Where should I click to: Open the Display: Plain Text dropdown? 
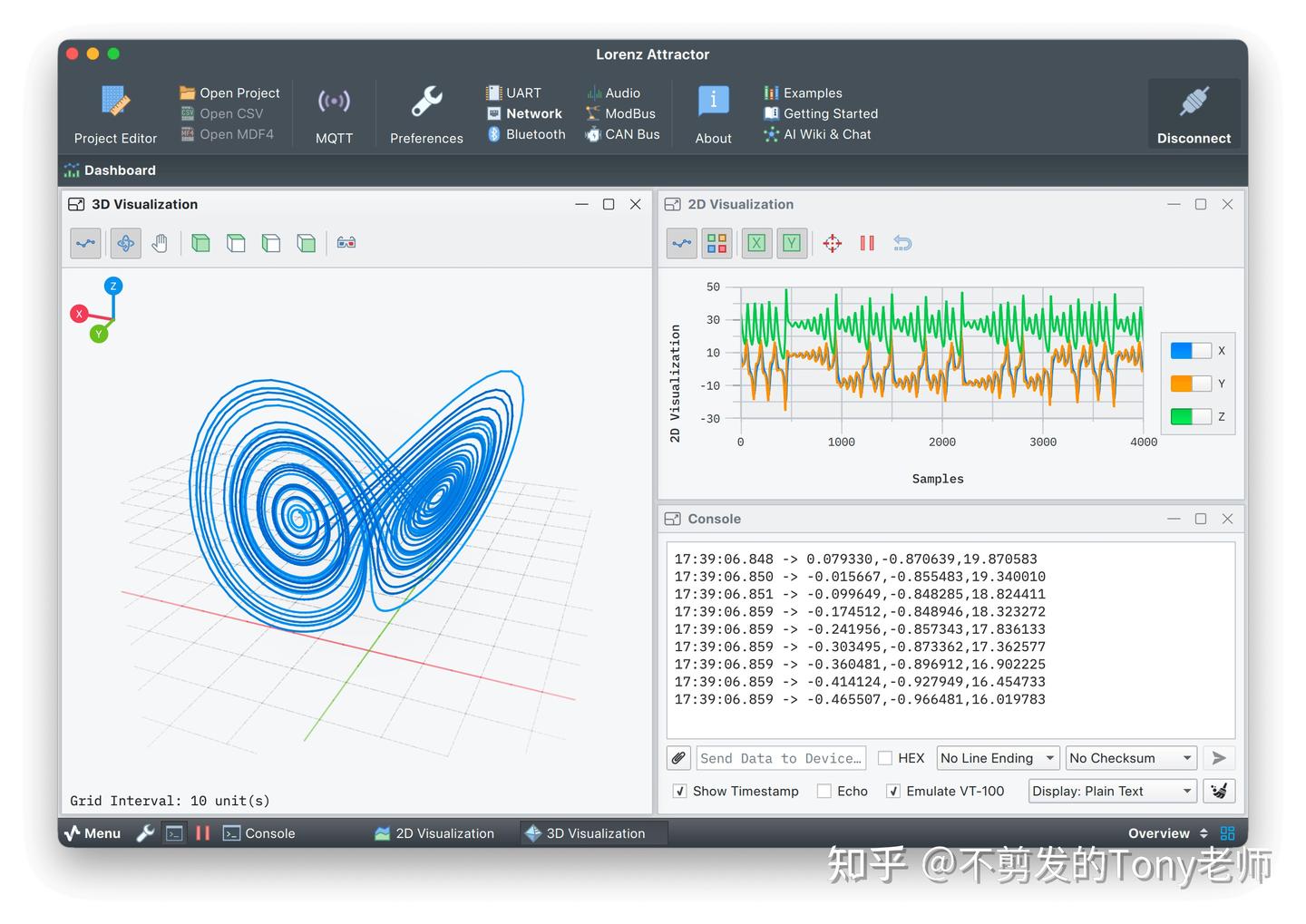coord(1113,791)
